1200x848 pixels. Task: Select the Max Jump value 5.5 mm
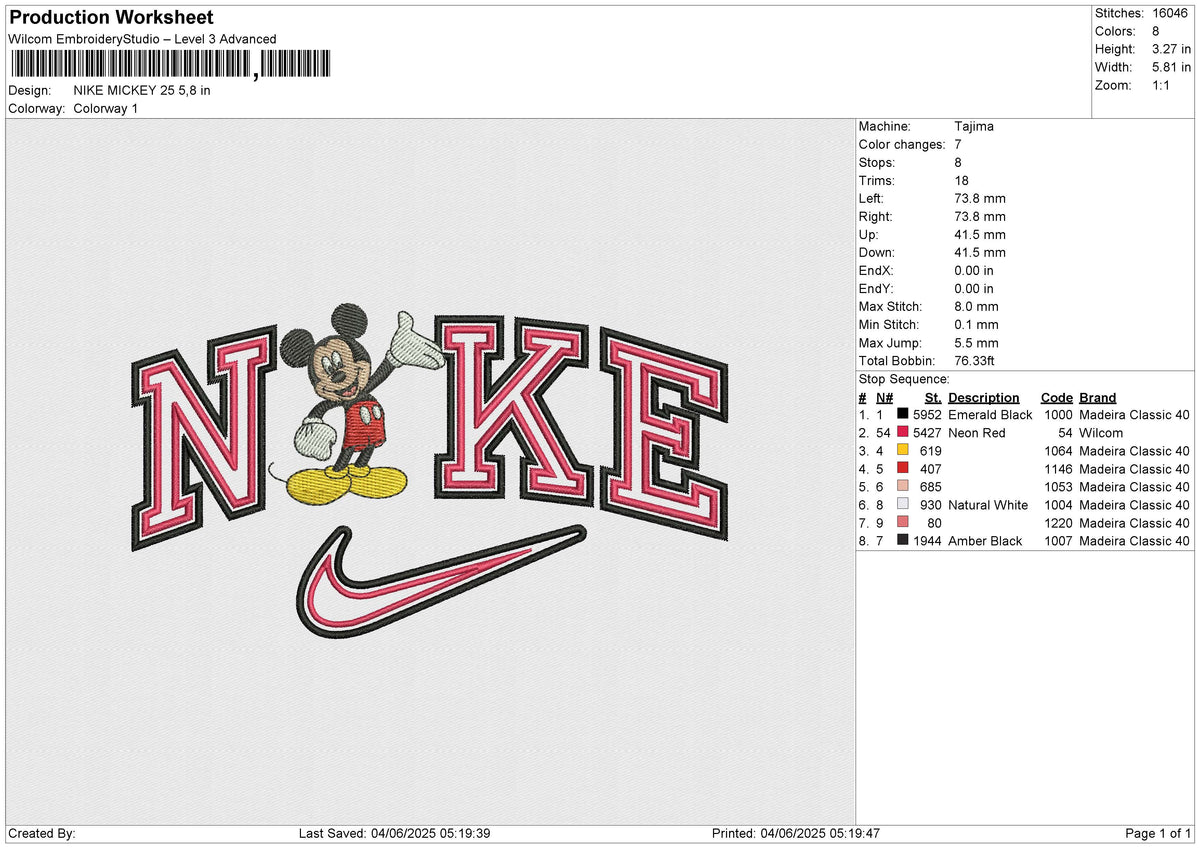tap(976, 343)
